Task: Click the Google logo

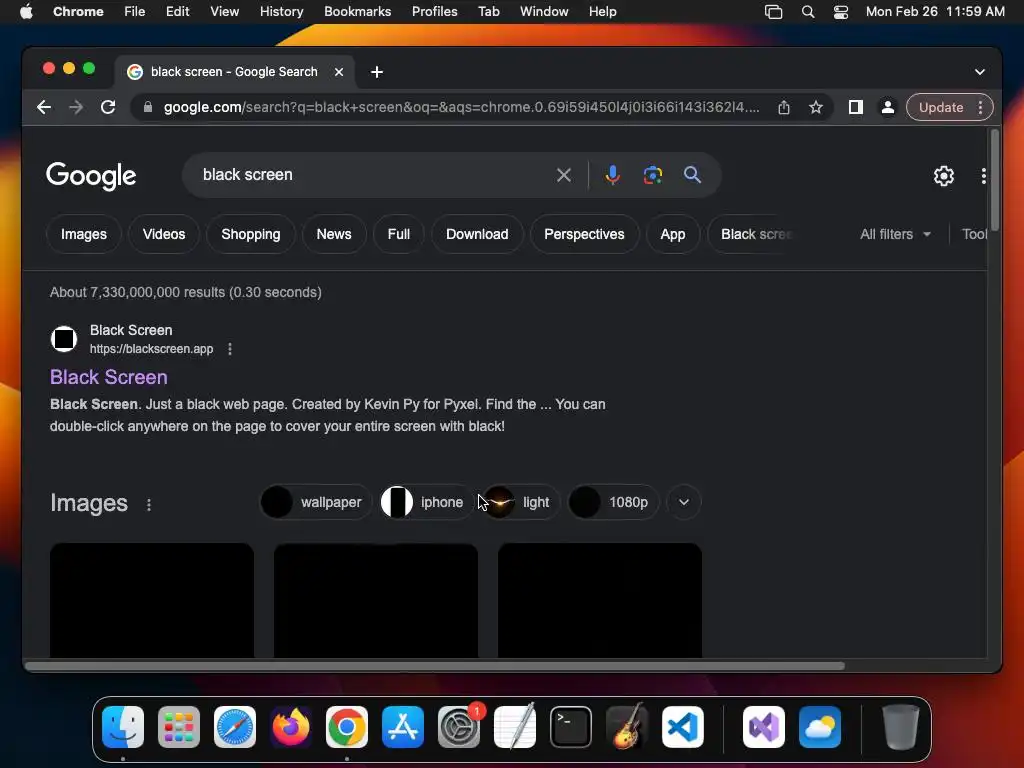Action: [x=91, y=176]
